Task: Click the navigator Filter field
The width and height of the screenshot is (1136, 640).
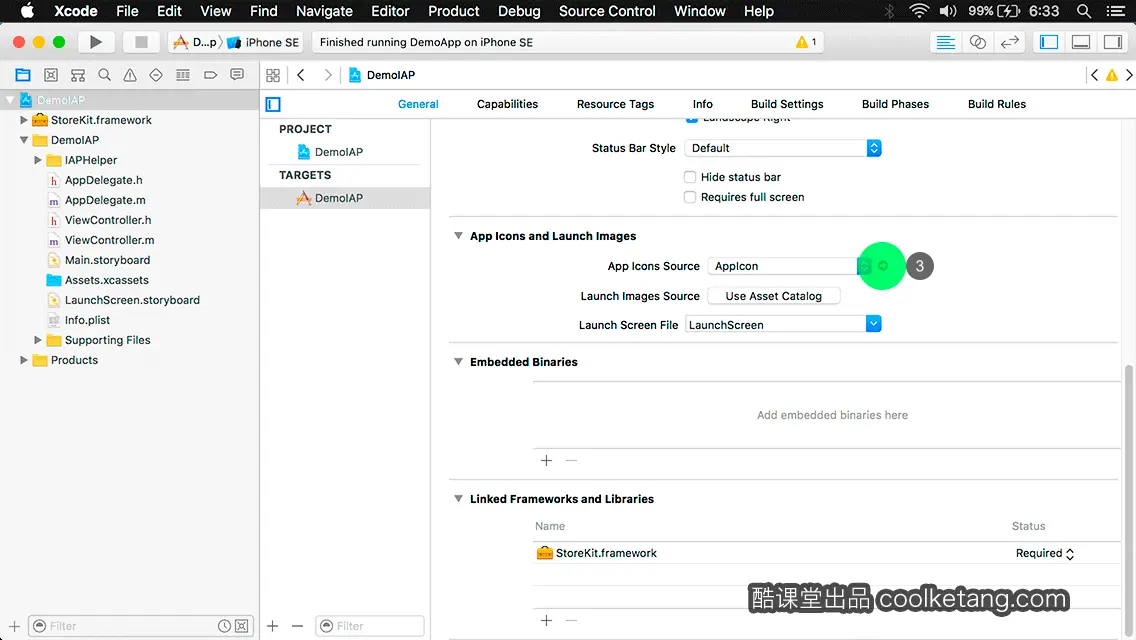Action: pos(129,626)
